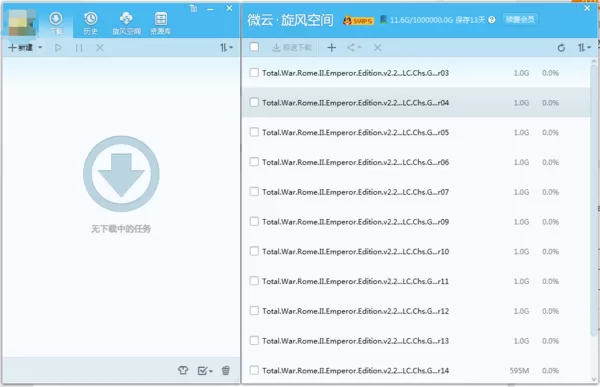This screenshot has width=600, height=387.
Task: Minimize the download manager window
Action: pos(210,8)
